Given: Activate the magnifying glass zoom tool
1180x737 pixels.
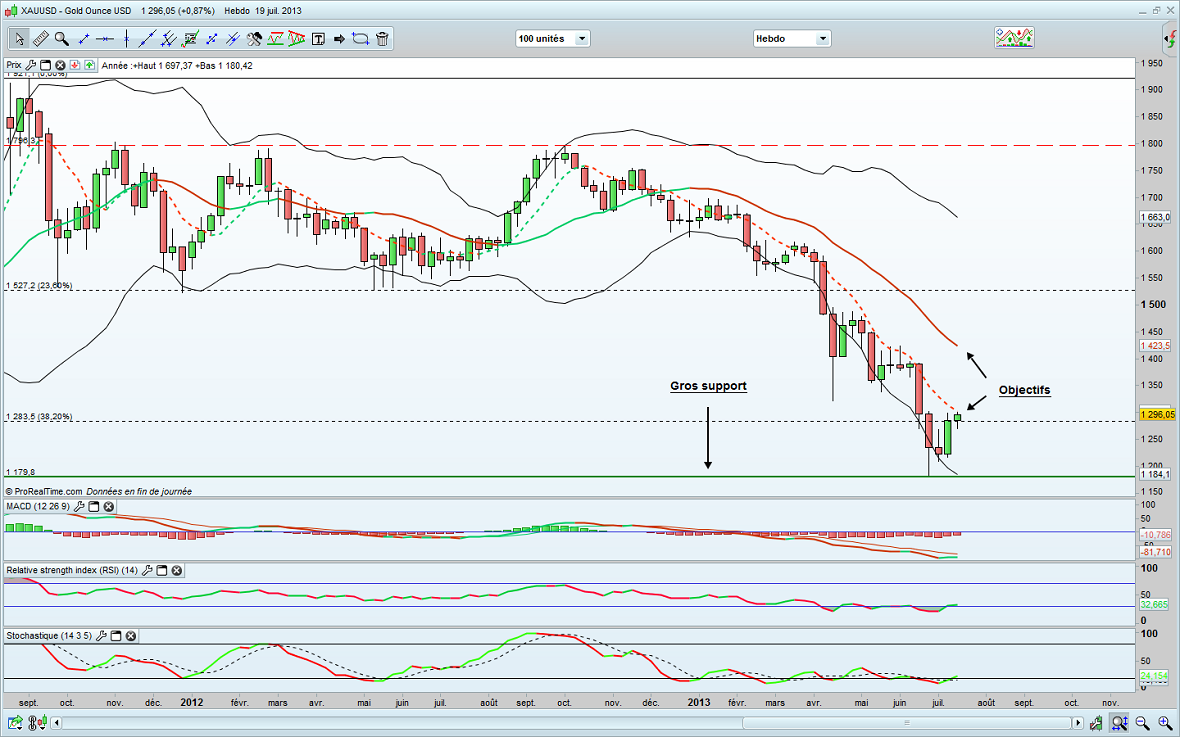Looking at the screenshot, I should tap(62, 39).
